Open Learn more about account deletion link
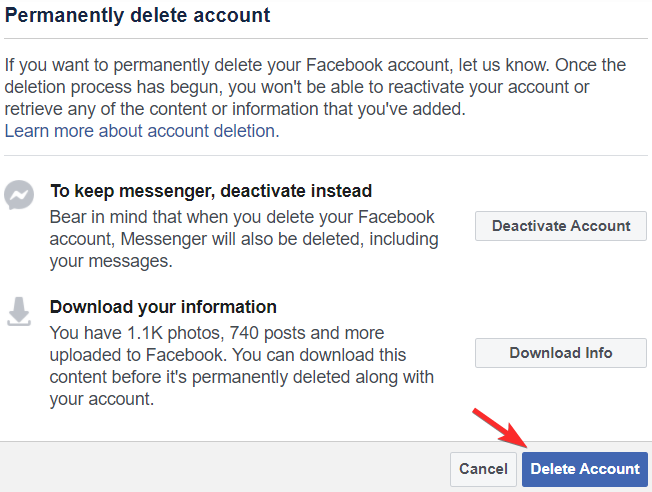This screenshot has width=652, height=492. click(x=141, y=131)
